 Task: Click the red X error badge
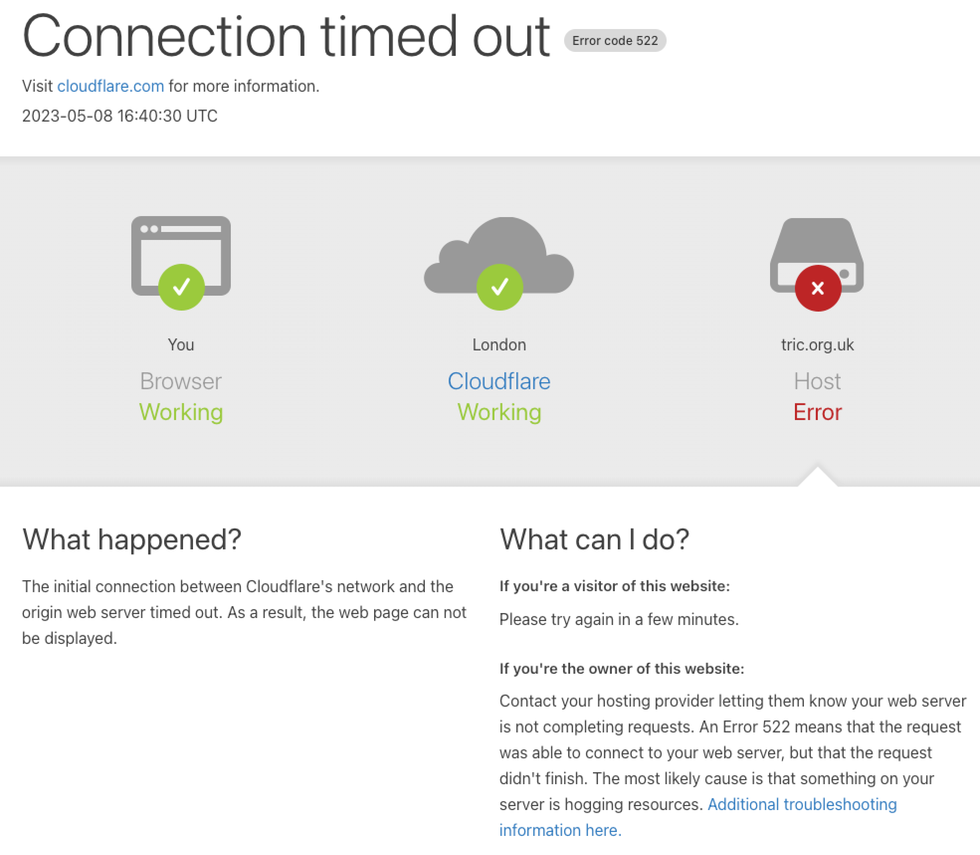pyautogui.click(x=817, y=288)
